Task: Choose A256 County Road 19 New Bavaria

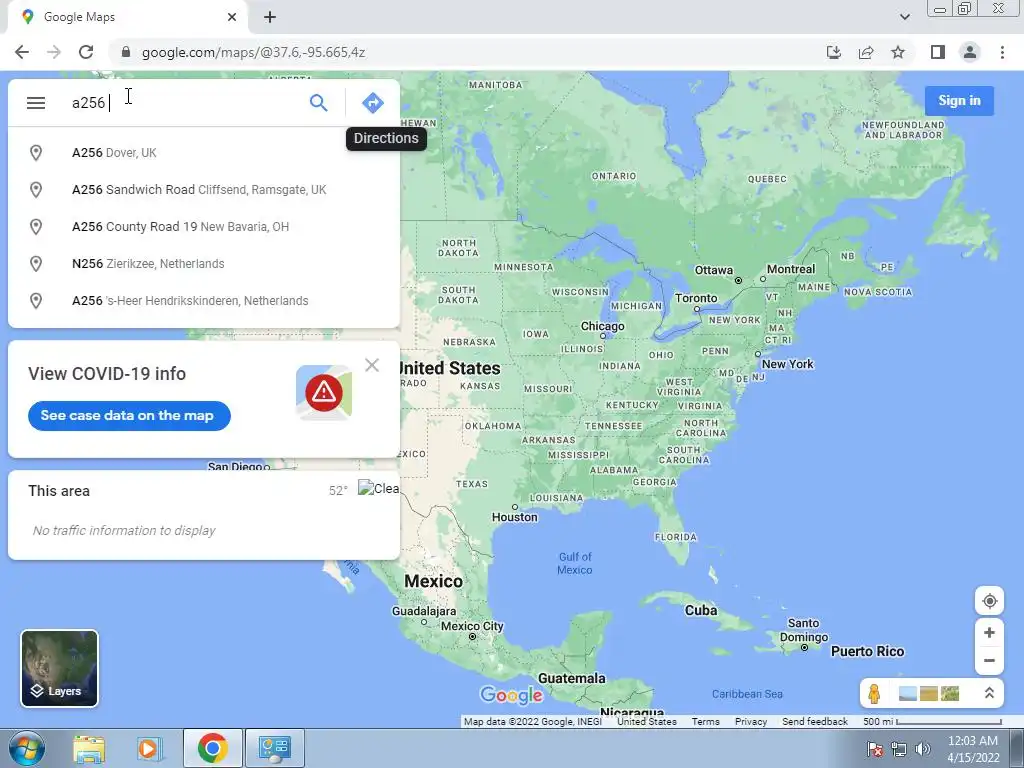Action: click(204, 227)
